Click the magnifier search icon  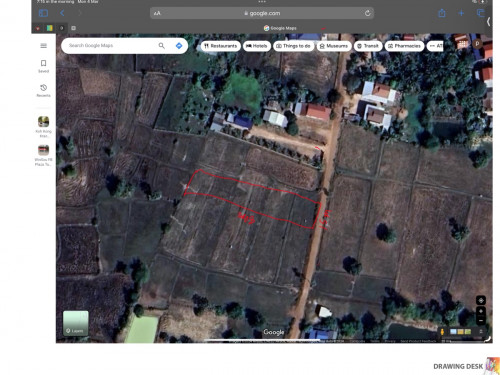click(162, 46)
